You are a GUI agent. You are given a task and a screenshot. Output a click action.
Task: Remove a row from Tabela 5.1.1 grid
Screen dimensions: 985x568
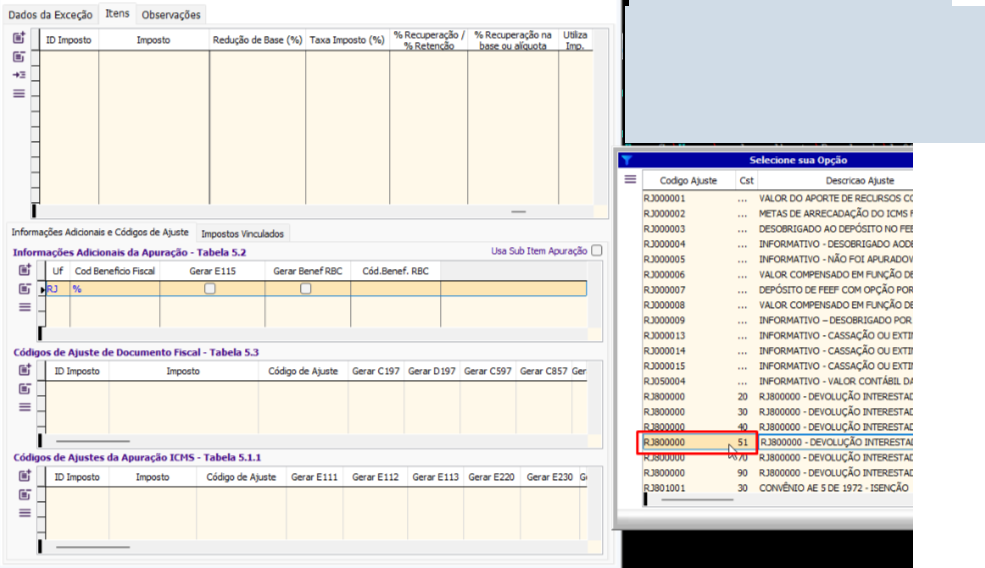point(24,494)
